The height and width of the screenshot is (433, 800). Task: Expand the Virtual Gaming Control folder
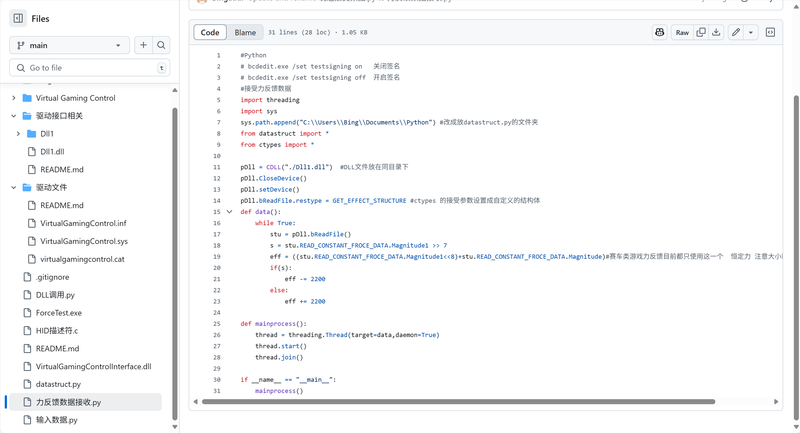click(x=14, y=98)
